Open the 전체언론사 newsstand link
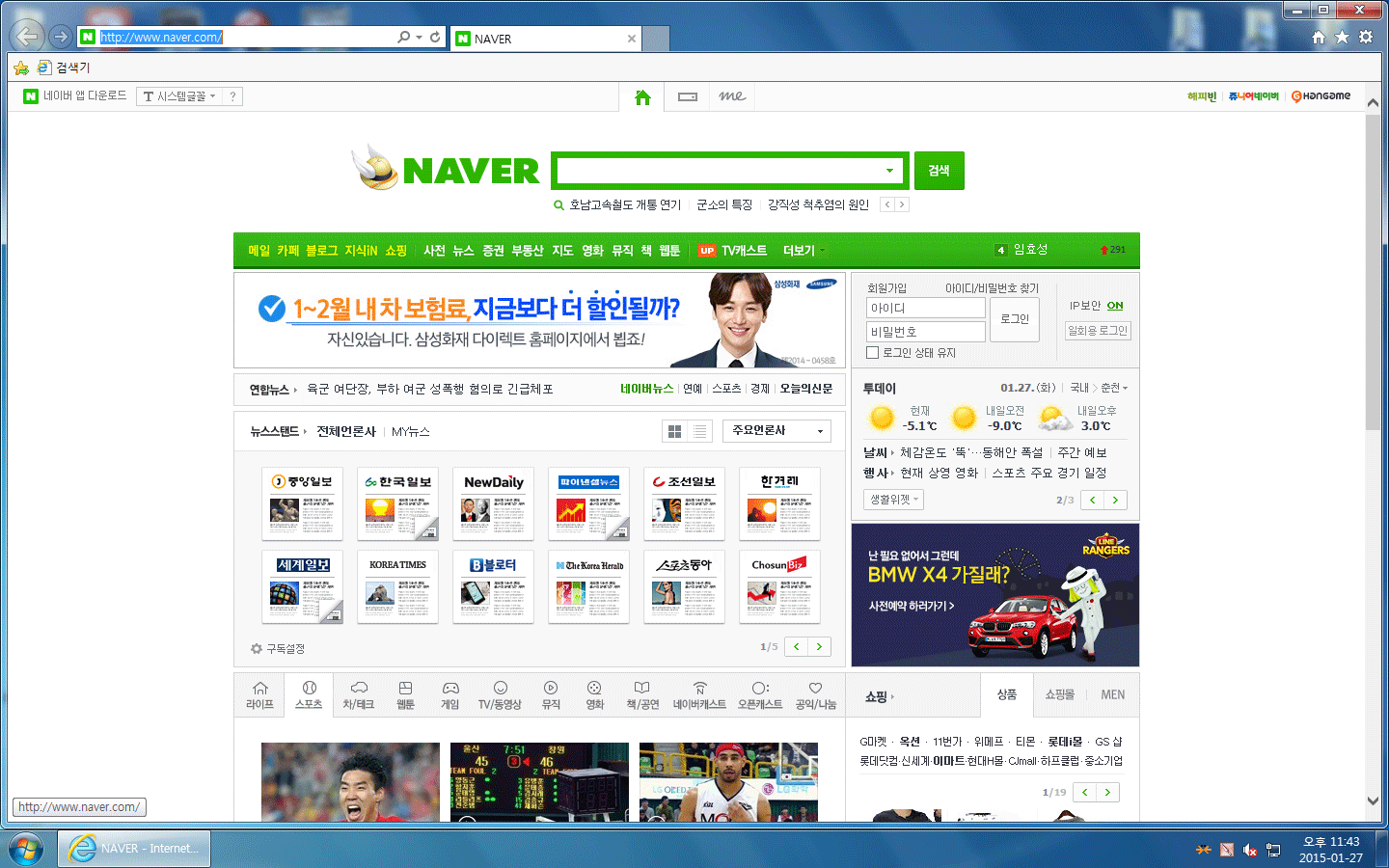 [346, 431]
